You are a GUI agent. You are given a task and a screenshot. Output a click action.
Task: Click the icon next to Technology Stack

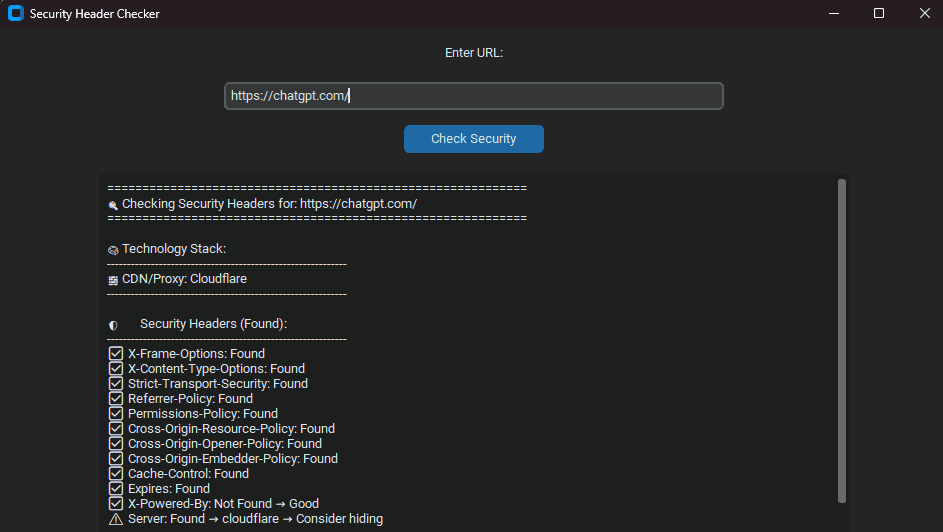tap(112, 250)
